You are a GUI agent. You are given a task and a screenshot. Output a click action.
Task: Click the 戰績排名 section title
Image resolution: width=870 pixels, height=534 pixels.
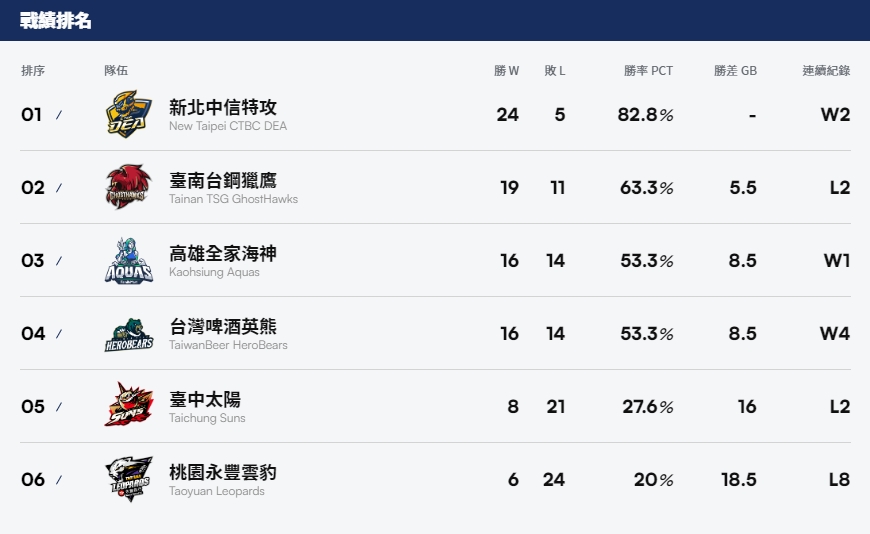56,21
